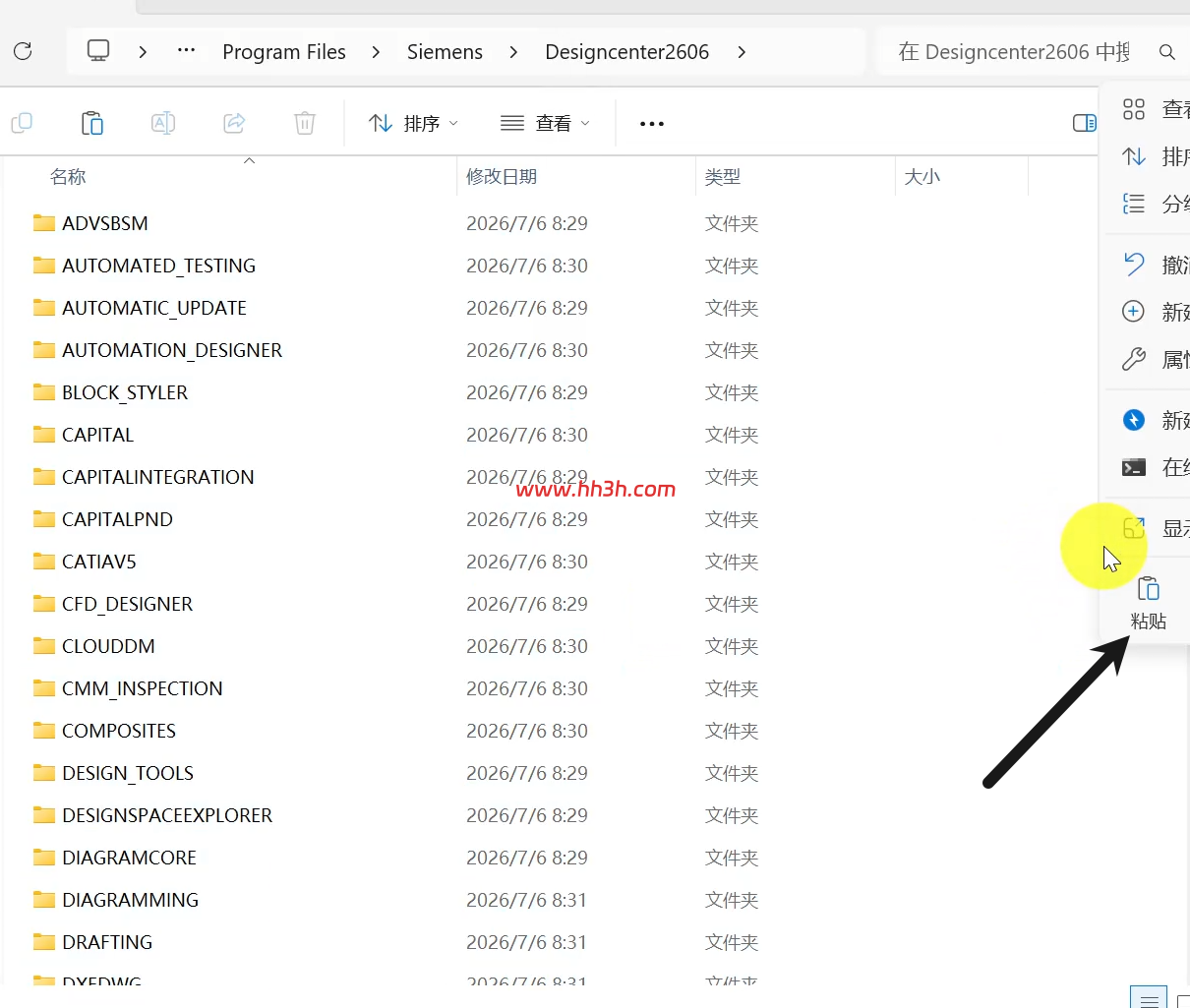The height and width of the screenshot is (1008, 1190).
Task: Select the AUTOMATIC_UPDATE folder
Action: [154, 308]
